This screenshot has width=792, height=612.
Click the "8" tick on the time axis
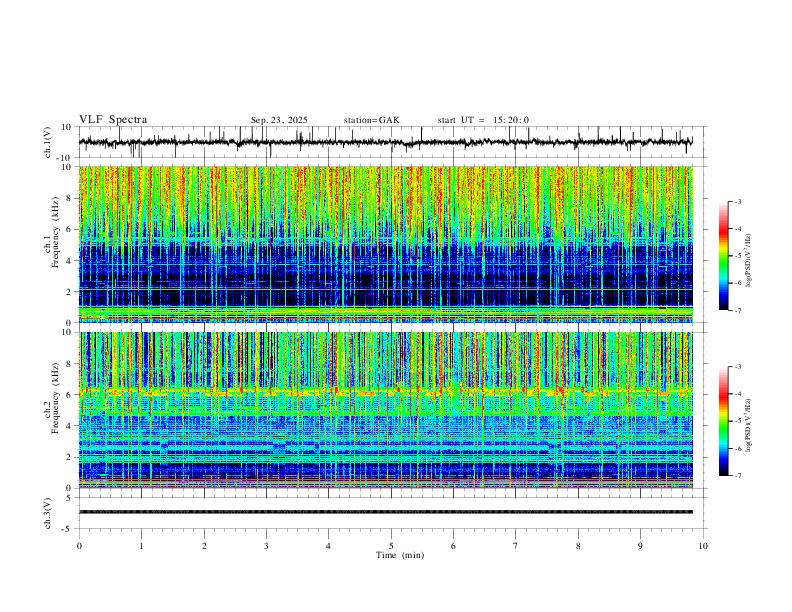tap(578, 546)
